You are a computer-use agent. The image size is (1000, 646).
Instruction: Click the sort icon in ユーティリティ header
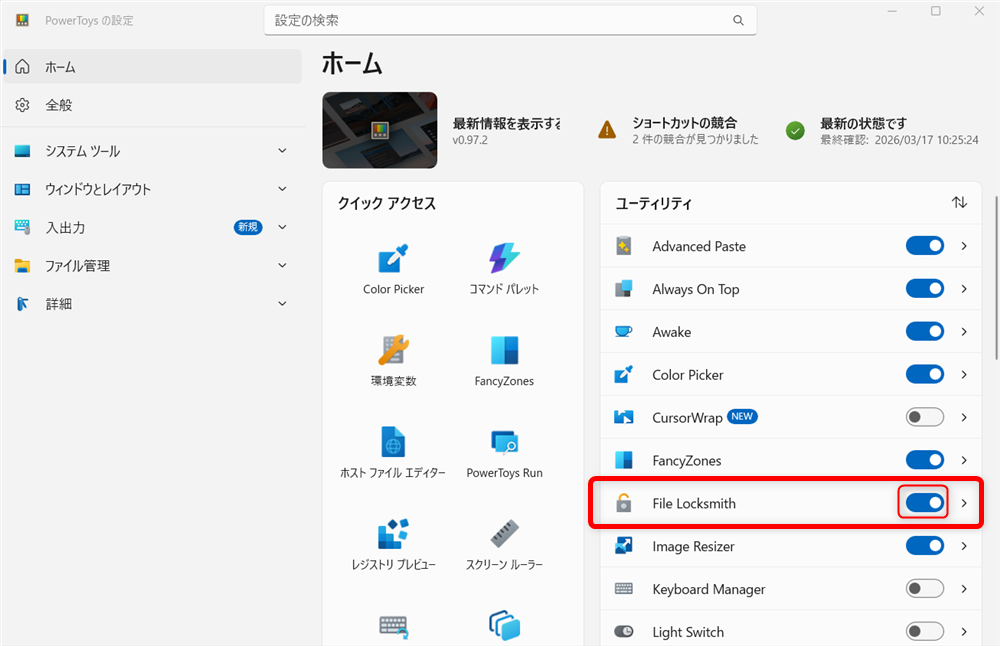pos(959,202)
